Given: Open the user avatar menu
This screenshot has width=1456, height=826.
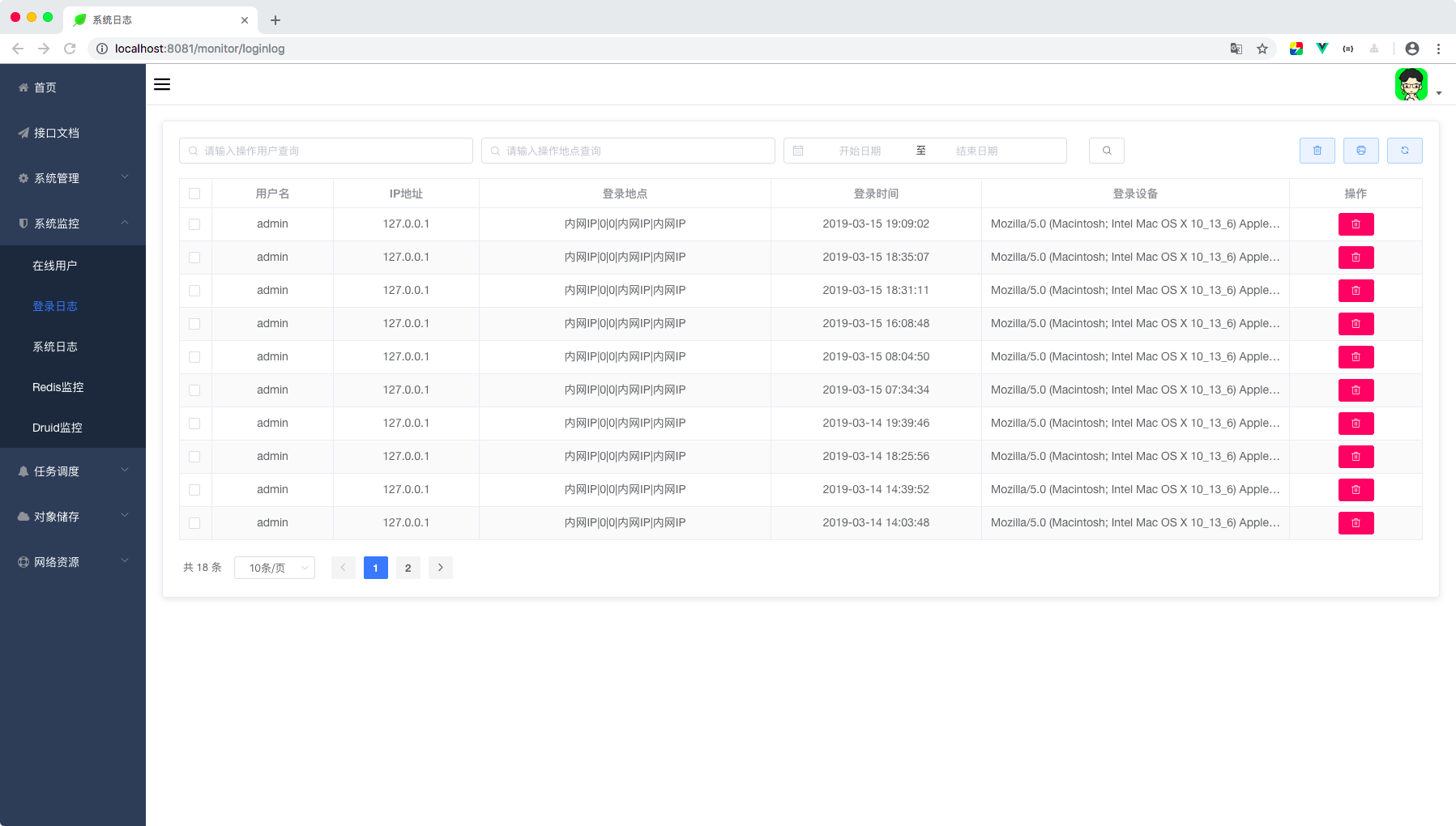Looking at the screenshot, I should 1411,84.
